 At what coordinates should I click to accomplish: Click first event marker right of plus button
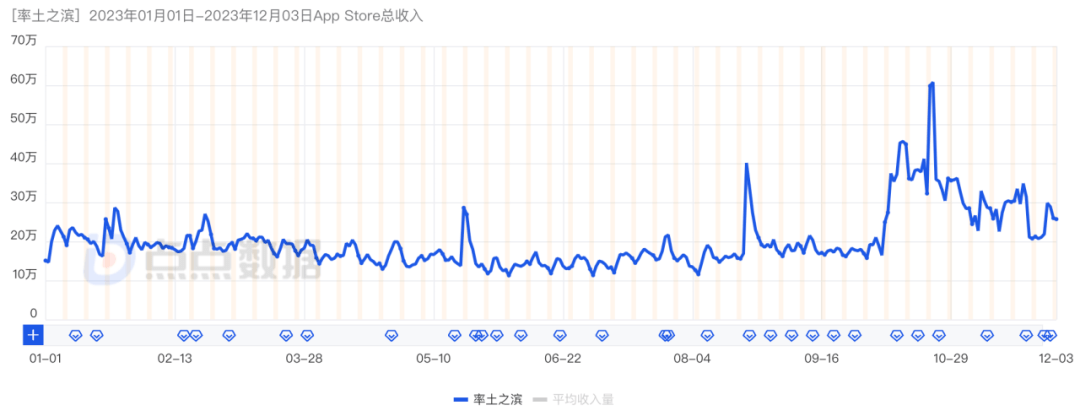74,335
